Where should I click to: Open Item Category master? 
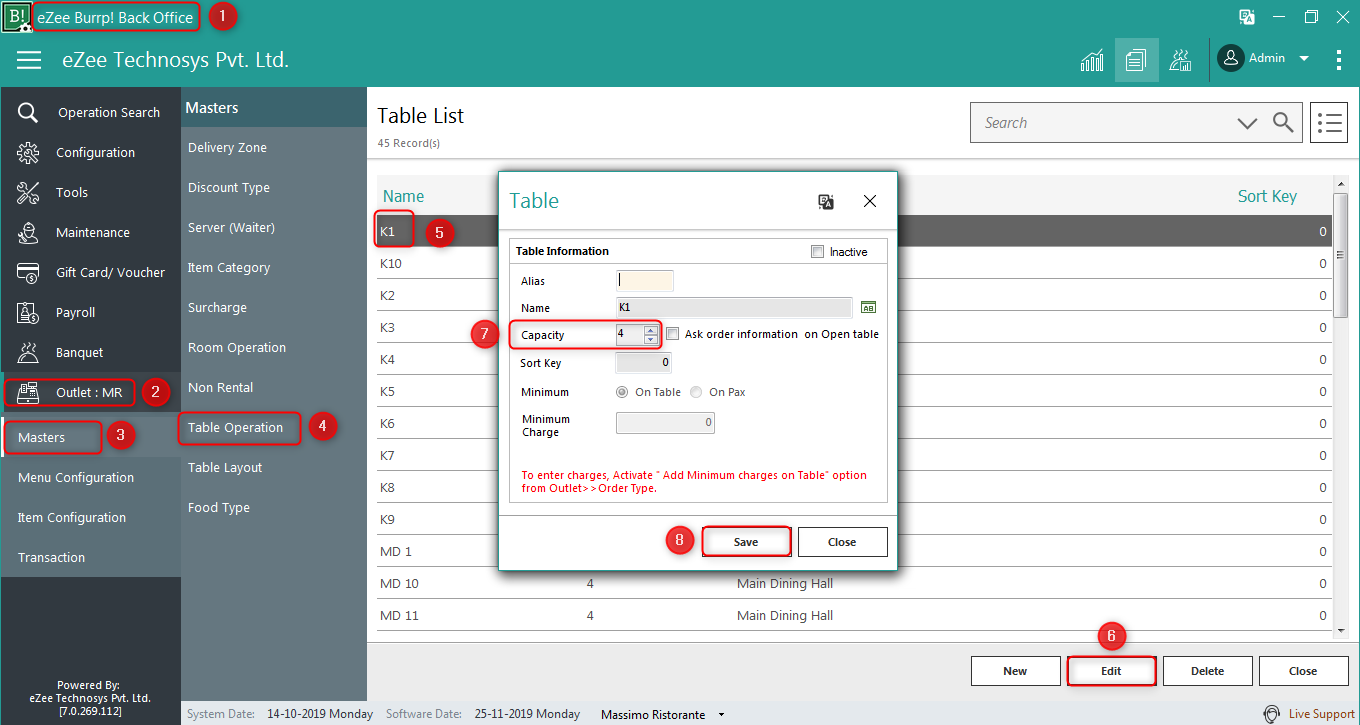(274, 267)
